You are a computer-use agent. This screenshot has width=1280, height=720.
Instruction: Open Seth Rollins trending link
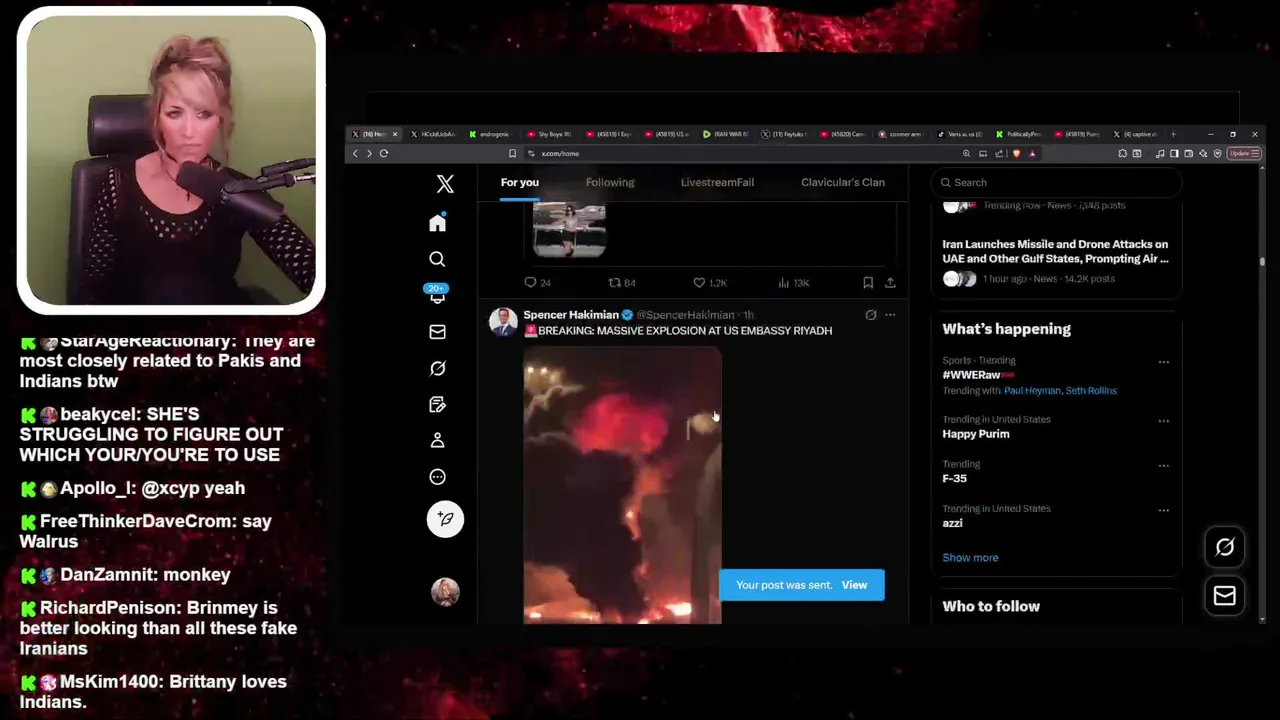1091,391
